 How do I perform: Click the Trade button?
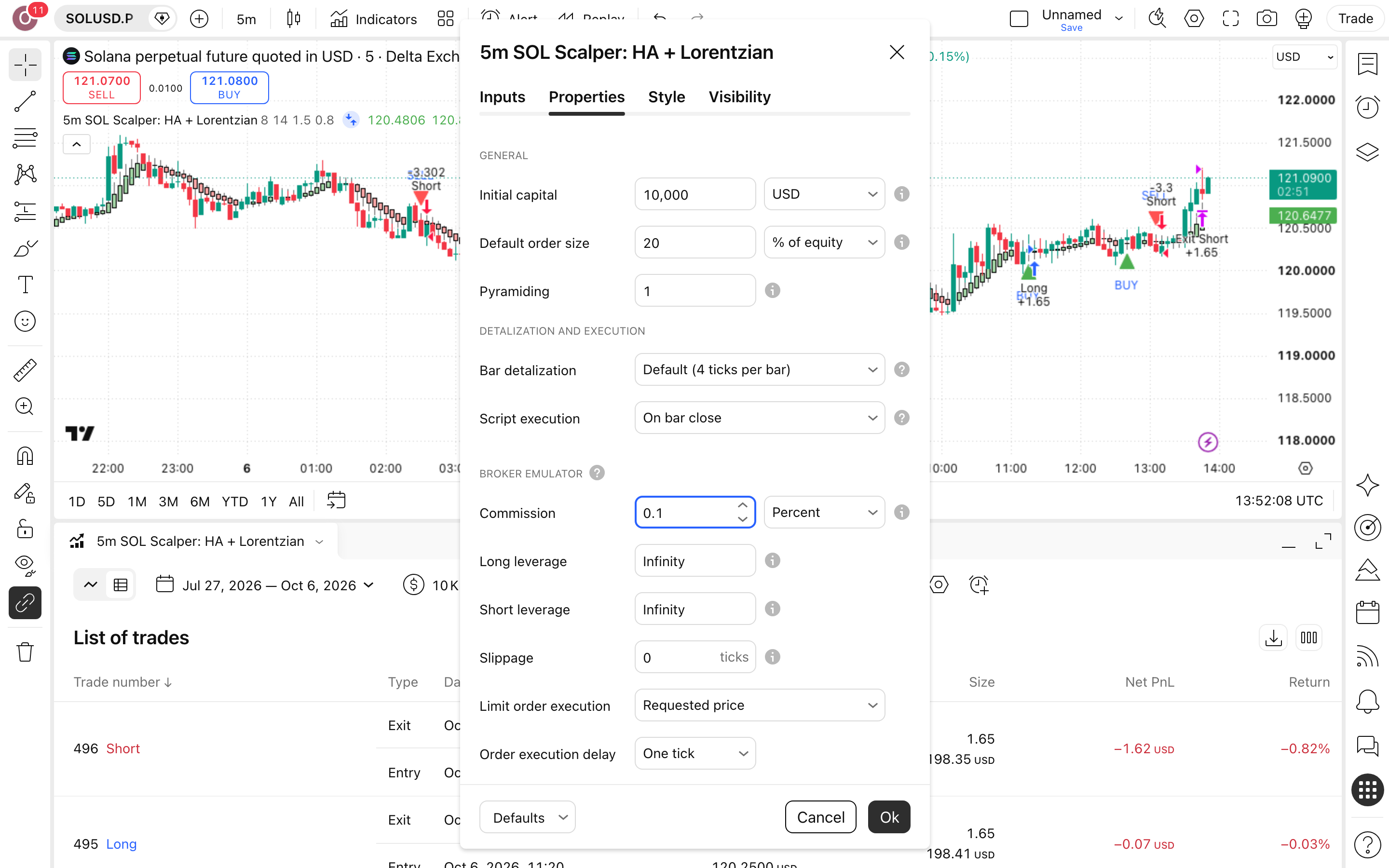[x=1355, y=18]
